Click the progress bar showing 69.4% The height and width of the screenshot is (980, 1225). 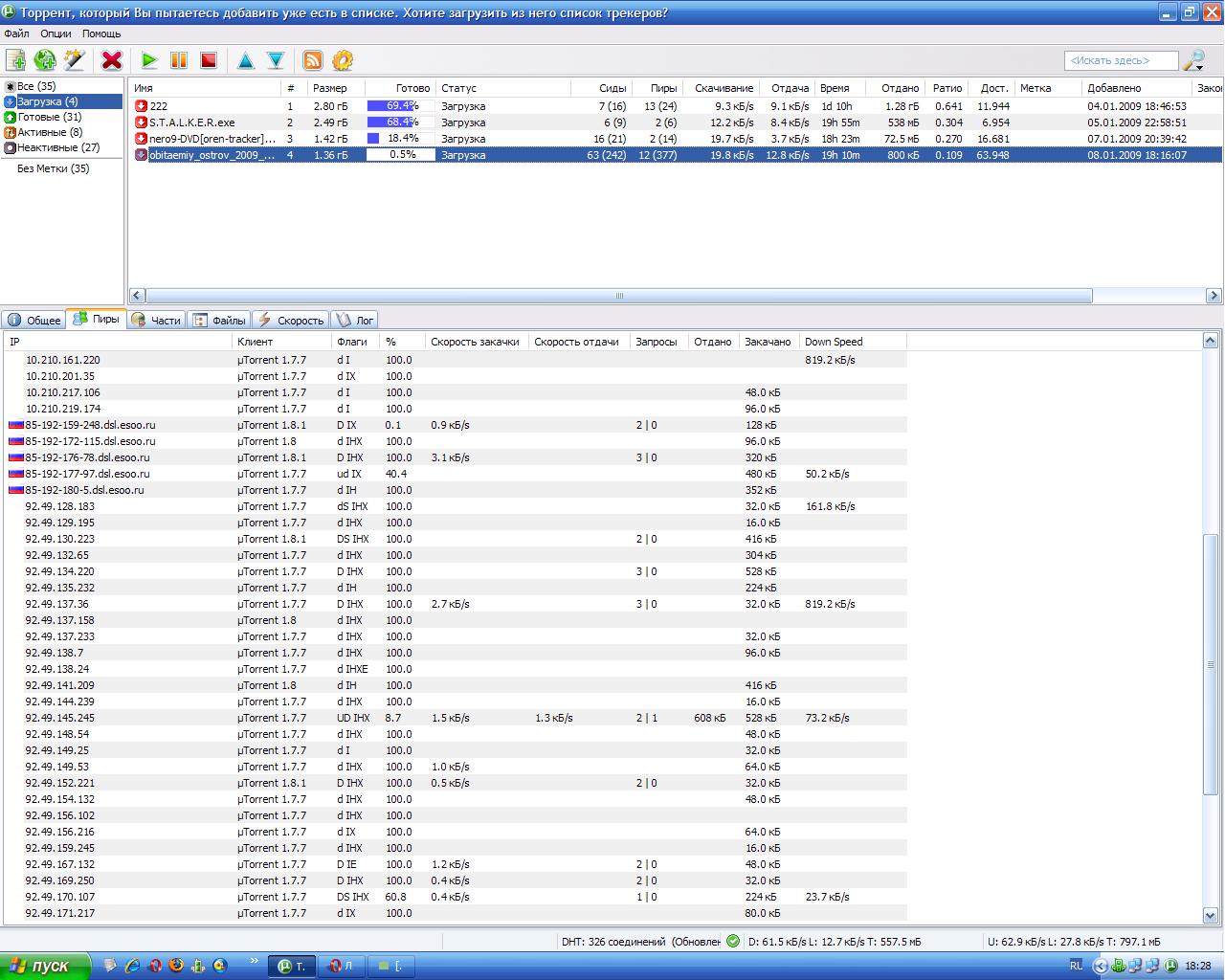pyautogui.click(x=401, y=106)
